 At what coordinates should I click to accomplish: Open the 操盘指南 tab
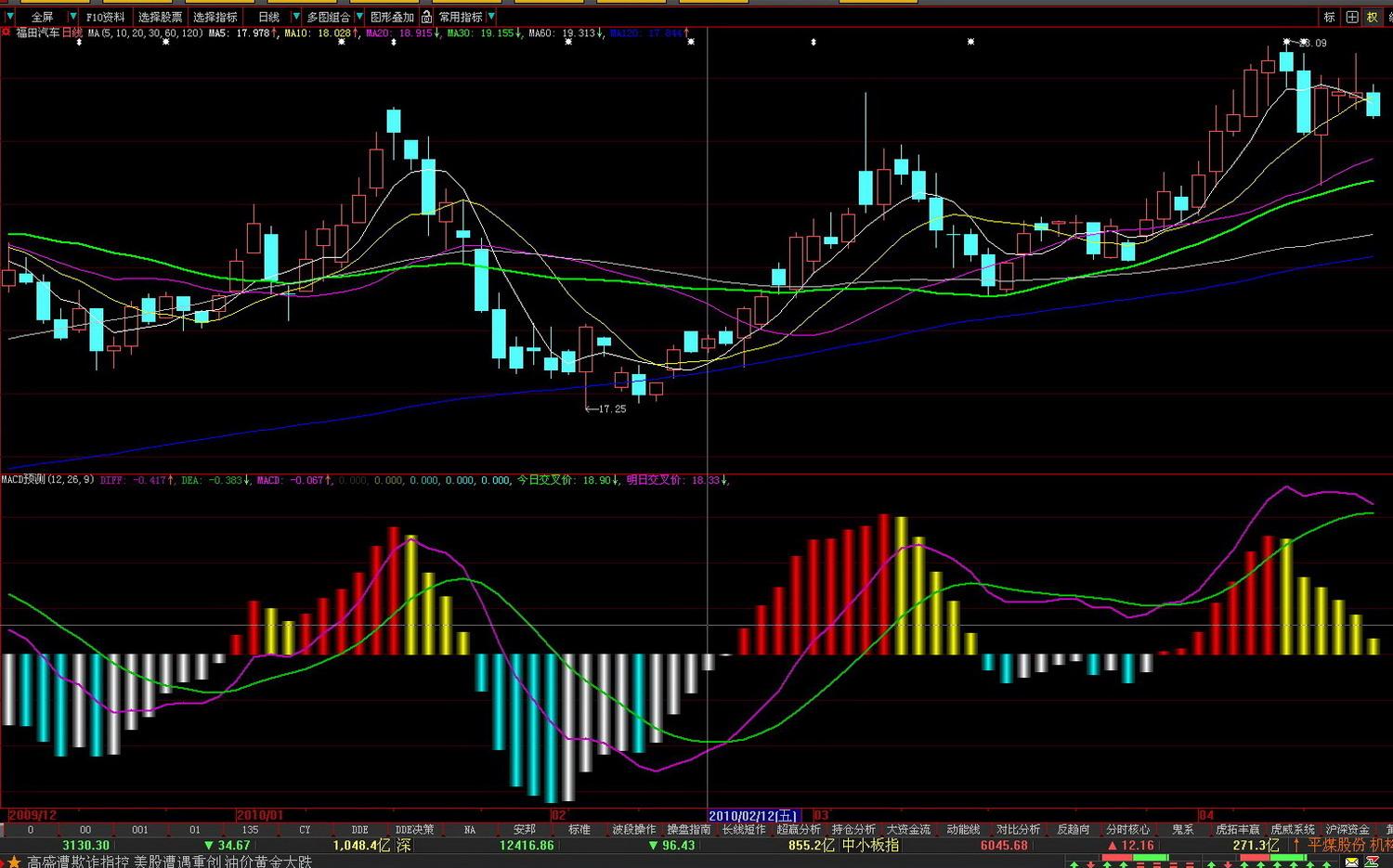[x=689, y=830]
